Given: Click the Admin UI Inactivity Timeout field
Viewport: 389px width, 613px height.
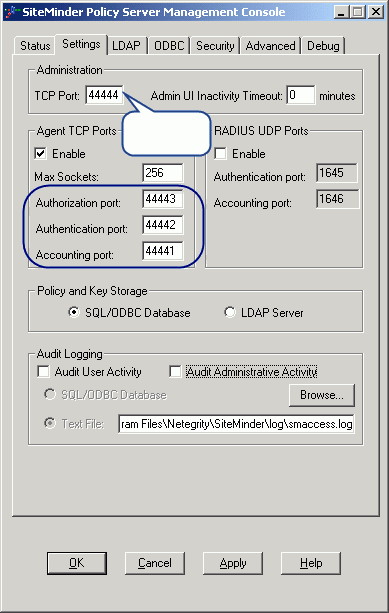Looking at the screenshot, I should click(x=300, y=95).
